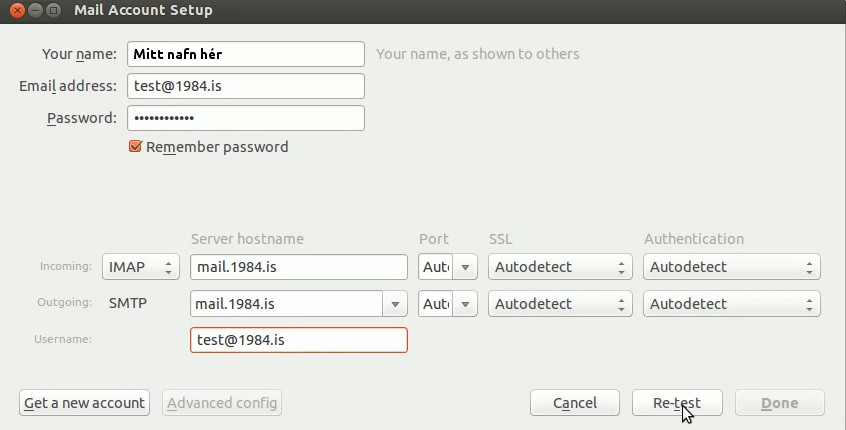
Task: Open the outgoing SSL Autodetect dropdown
Action: [560, 304]
